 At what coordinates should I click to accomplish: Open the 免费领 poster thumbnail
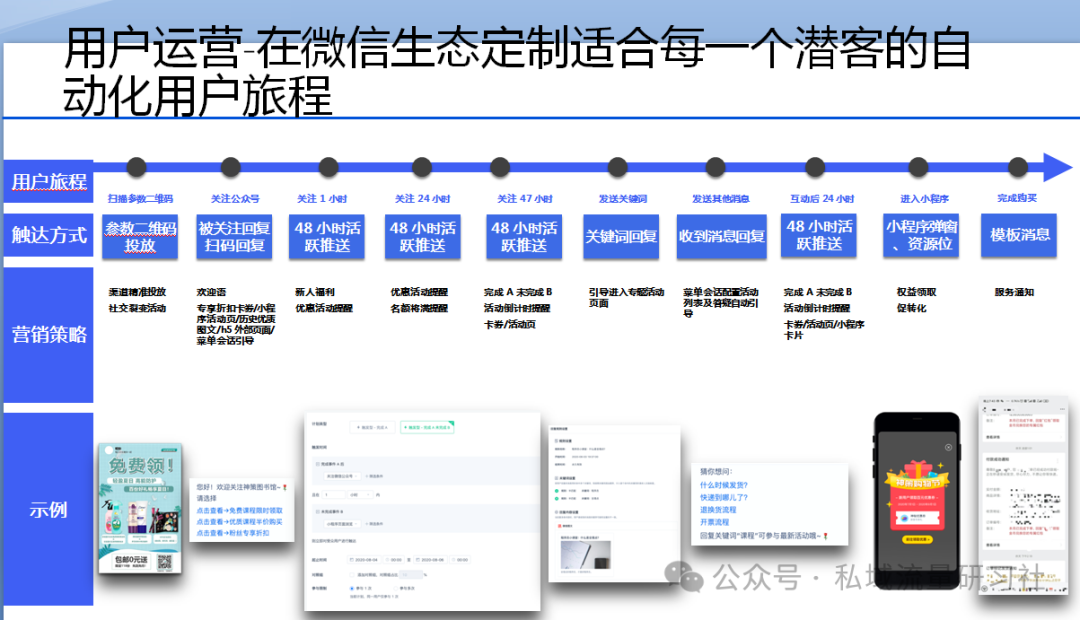(x=140, y=508)
